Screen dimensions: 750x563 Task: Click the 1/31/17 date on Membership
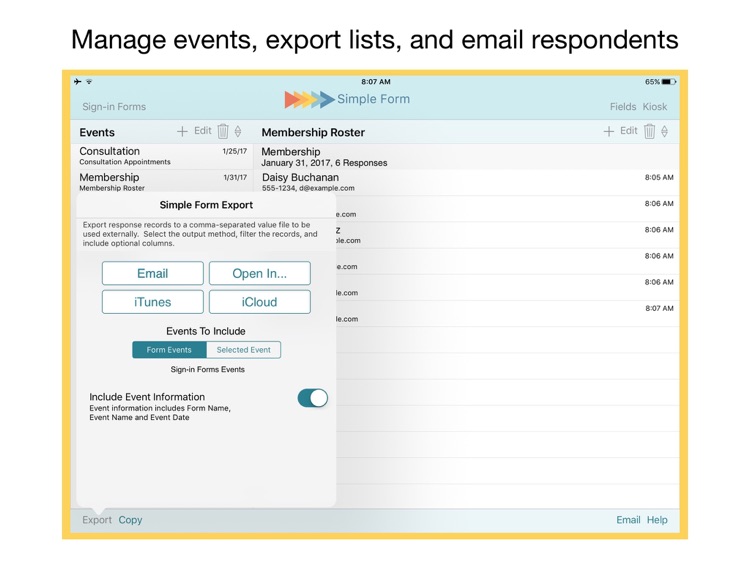235,177
